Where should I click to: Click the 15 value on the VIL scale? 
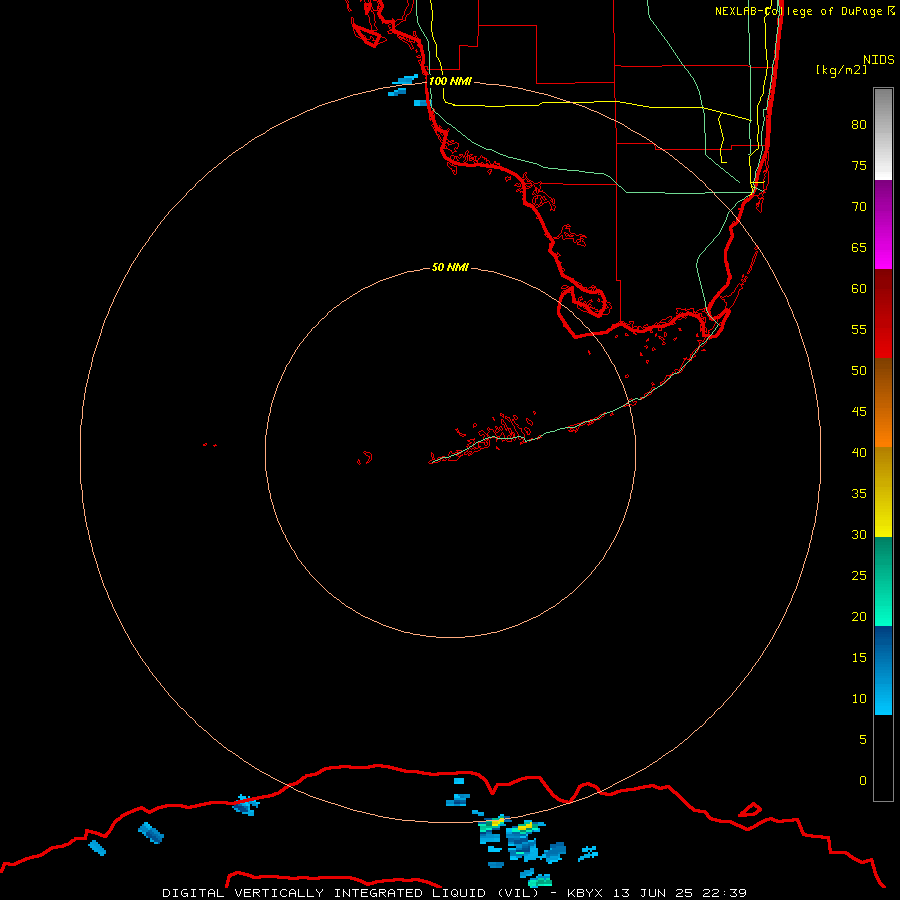[859, 658]
